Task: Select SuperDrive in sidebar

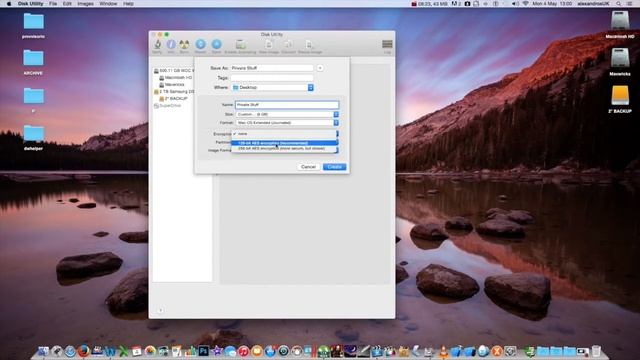Action: coord(167,105)
